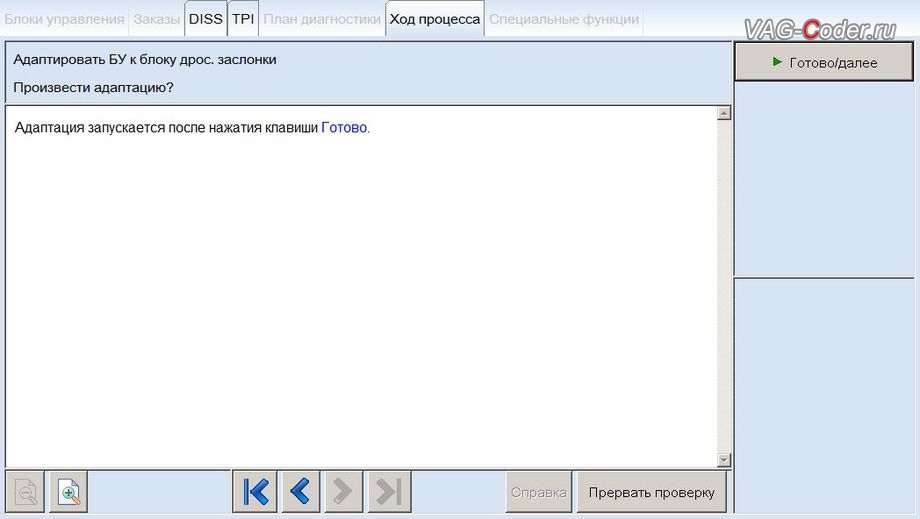920x519 pixels.
Task: Click the scrollbar down arrow
Action: (724, 460)
